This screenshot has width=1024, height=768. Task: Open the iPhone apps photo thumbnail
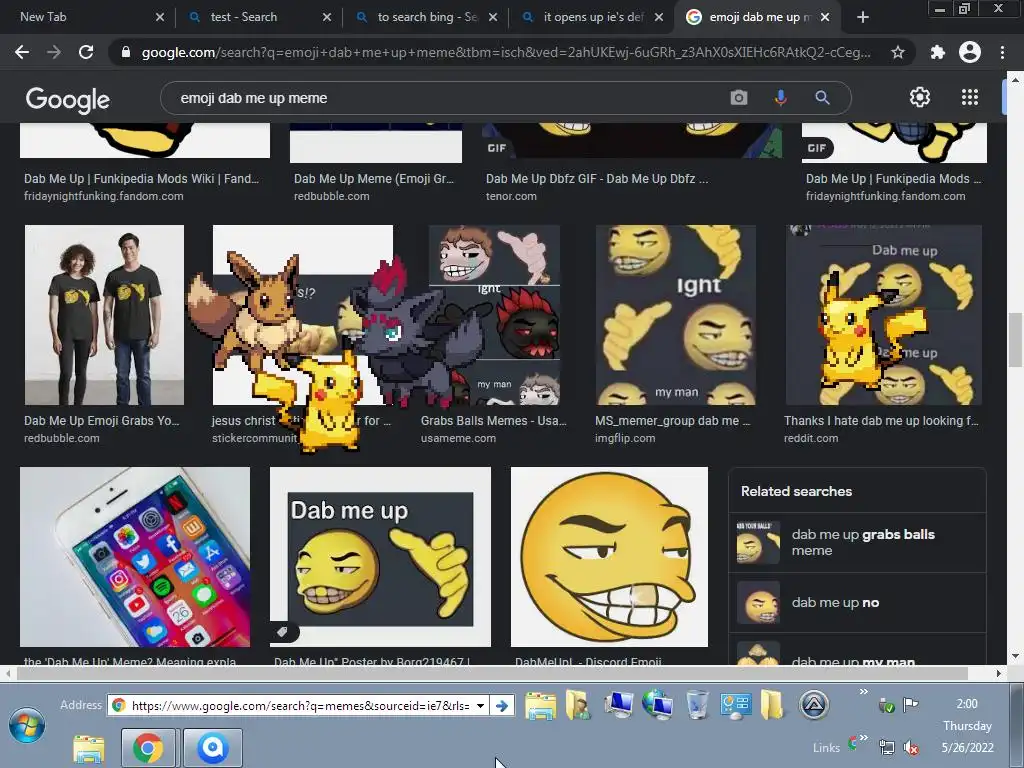pos(135,556)
